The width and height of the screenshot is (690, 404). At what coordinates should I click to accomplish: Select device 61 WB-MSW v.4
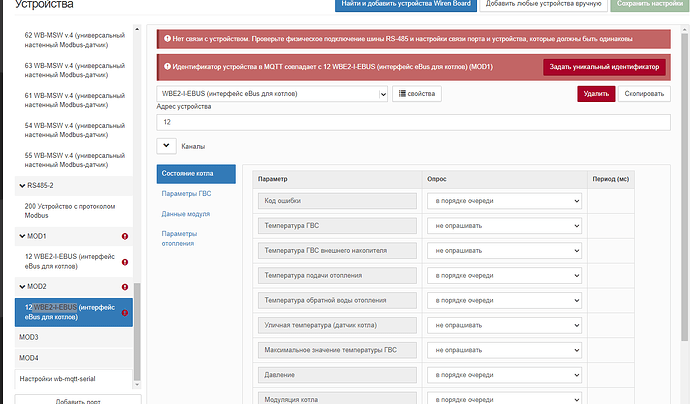click(x=74, y=100)
